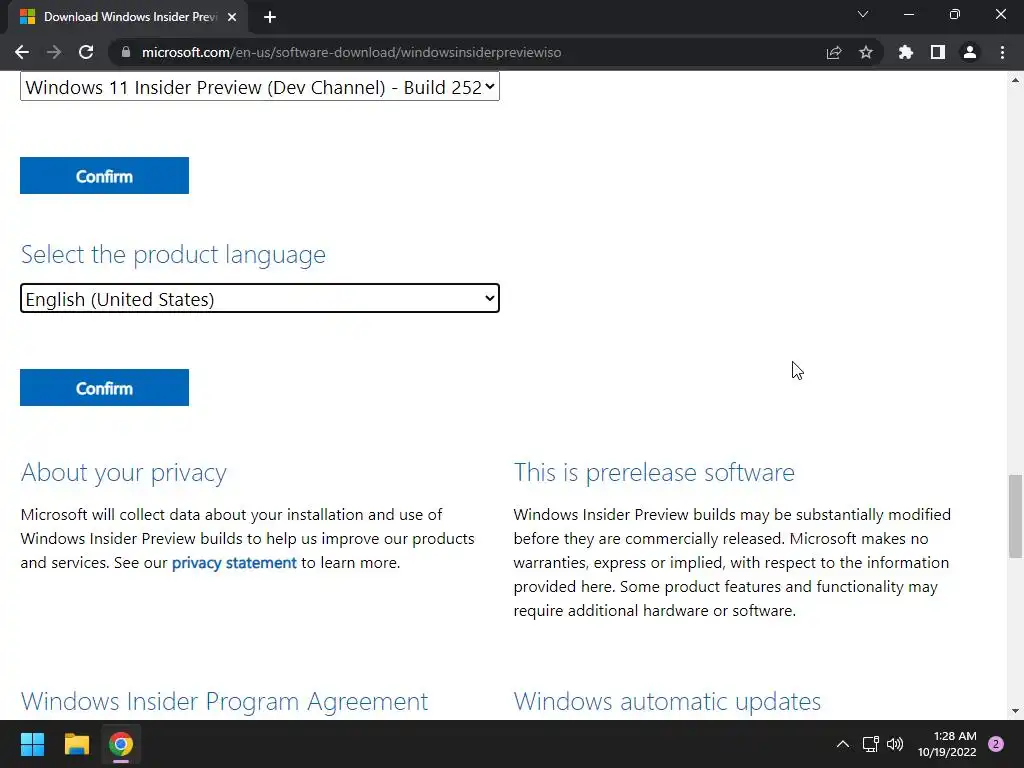Viewport: 1024px width, 768px height.
Task: Open the Windows 11 Insider Preview edition dropdown
Action: (260, 87)
